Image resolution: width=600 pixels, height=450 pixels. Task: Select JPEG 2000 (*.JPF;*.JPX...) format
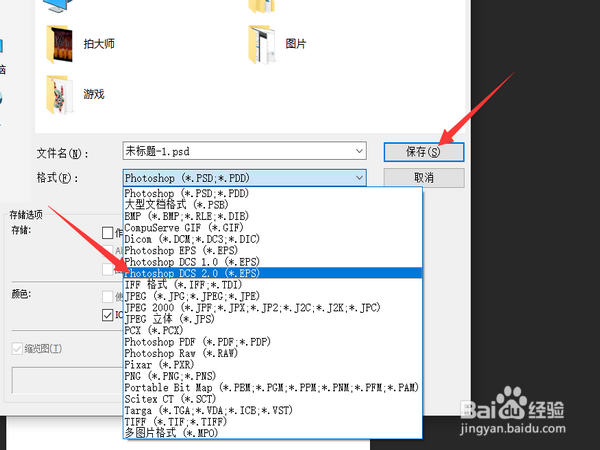(x=273, y=308)
